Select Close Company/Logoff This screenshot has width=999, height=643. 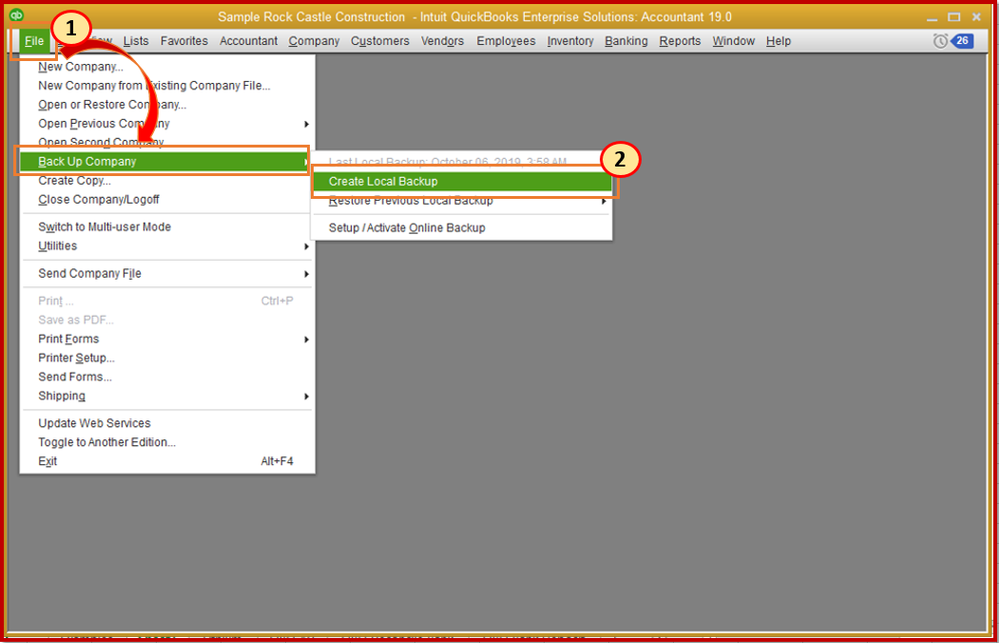tap(167, 200)
